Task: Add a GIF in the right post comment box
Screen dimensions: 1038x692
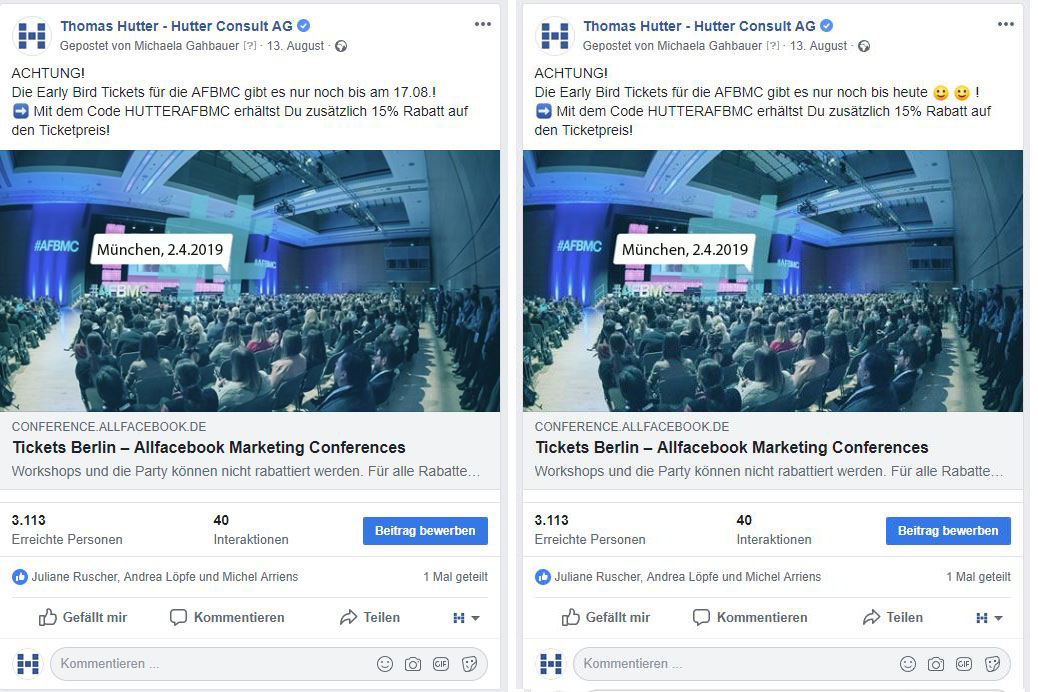Action: 964,664
